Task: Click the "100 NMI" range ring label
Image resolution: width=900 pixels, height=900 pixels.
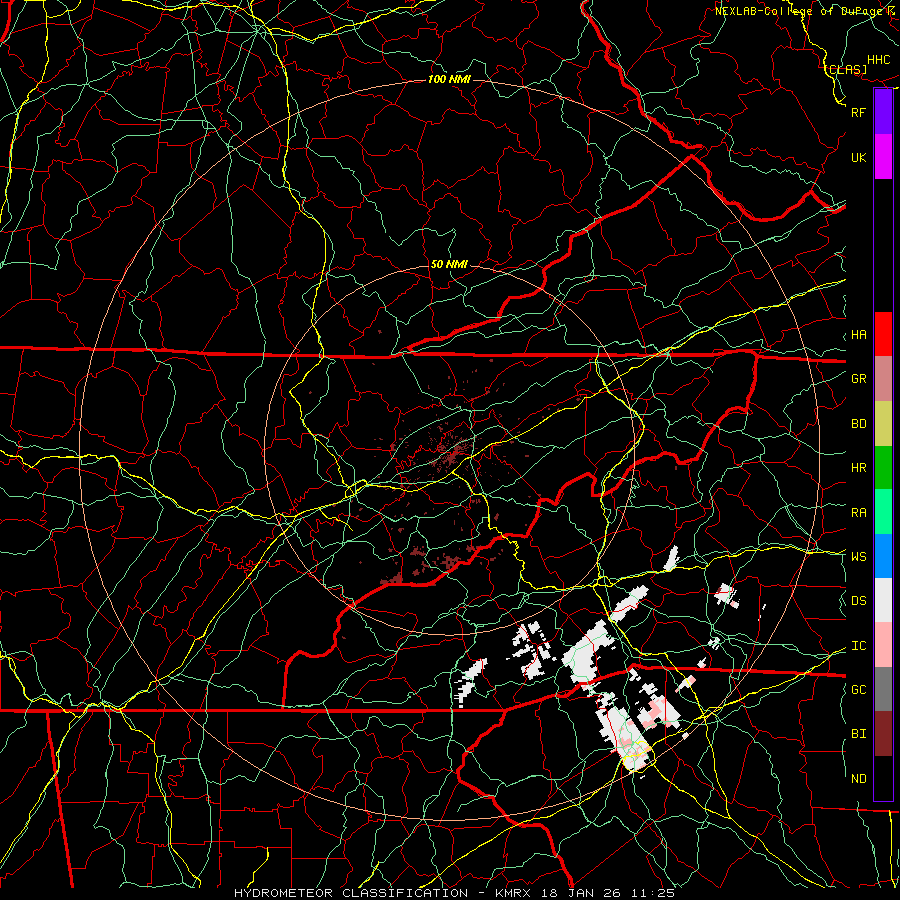Action: tap(449, 79)
